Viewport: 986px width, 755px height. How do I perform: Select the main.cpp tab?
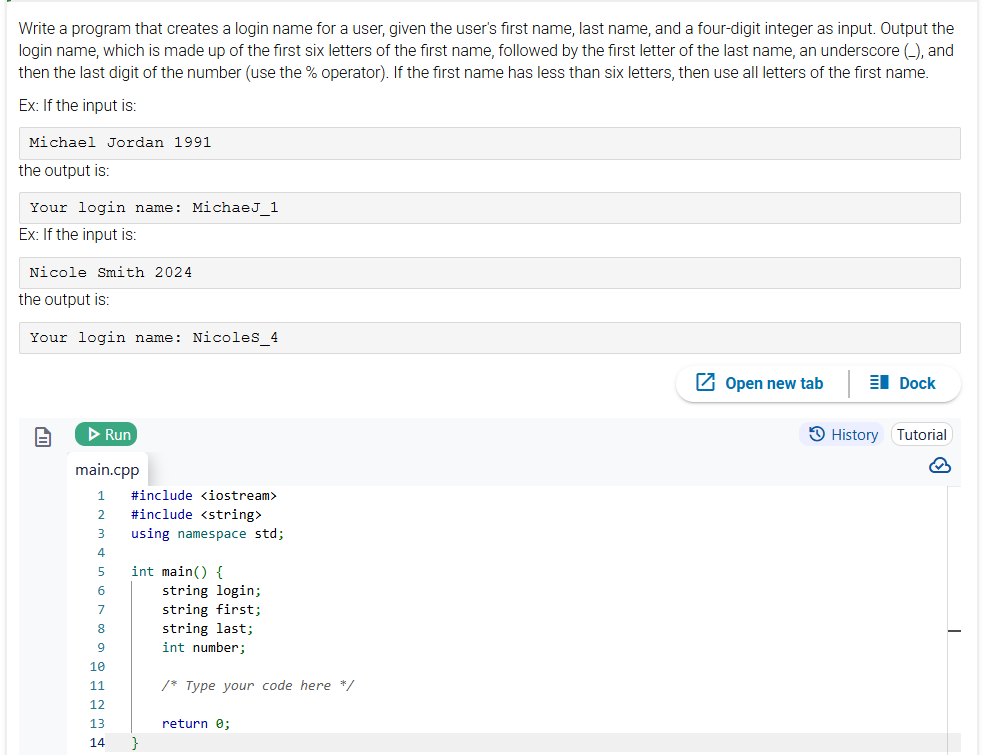point(107,469)
